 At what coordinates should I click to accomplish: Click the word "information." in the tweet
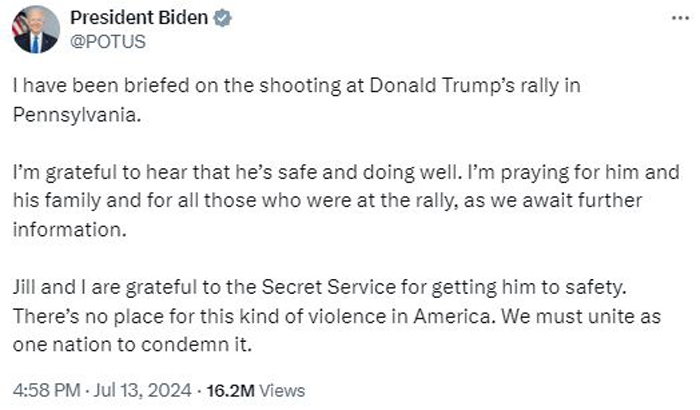coord(70,230)
